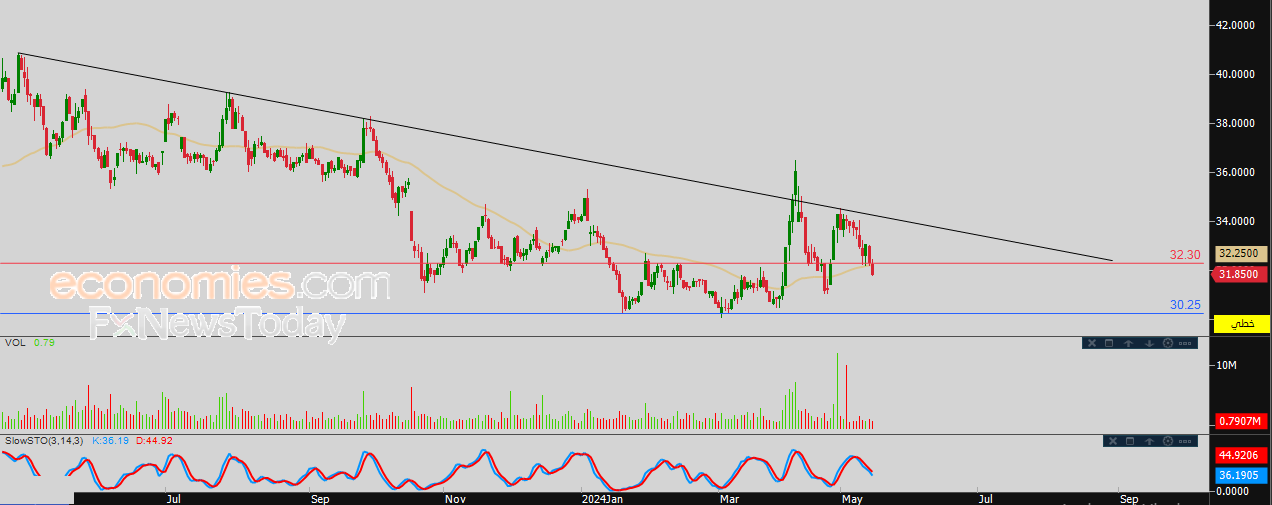Click the Sep label under SlowSTO
Screen dimensions: 1272x505
pyautogui.click(x=320, y=498)
